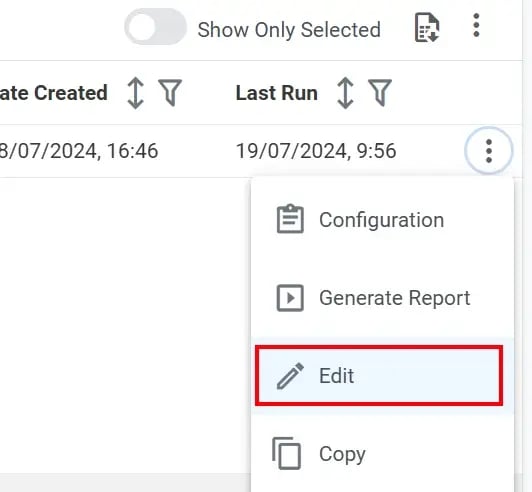The height and width of the screenshot is (492, 532).
Task: Select Configuration from the context menu
Action: click(382, 220)
